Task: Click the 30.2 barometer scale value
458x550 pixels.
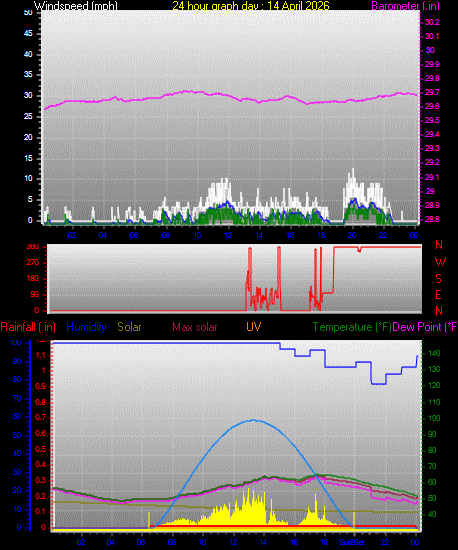Action: tap(432, 22)
